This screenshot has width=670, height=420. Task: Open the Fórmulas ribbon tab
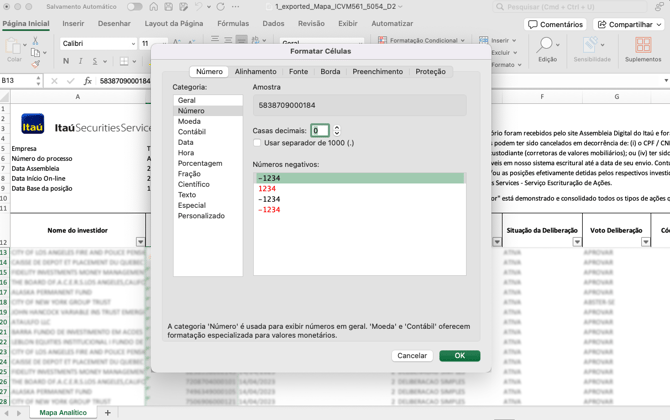tap(233, 24)
